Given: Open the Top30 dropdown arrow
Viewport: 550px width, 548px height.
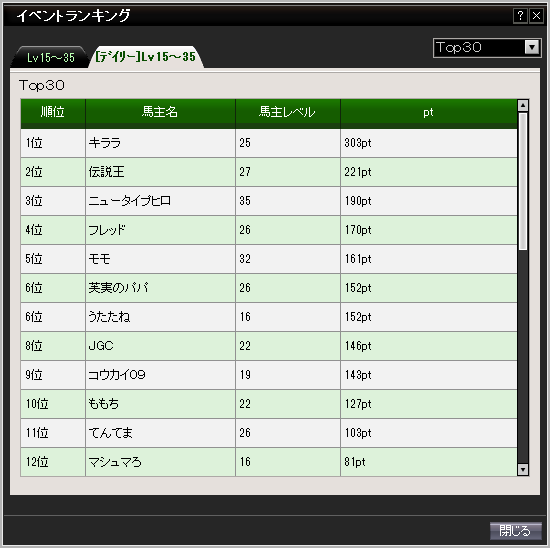Looking at the screenshot, I should tap(532, 47).
